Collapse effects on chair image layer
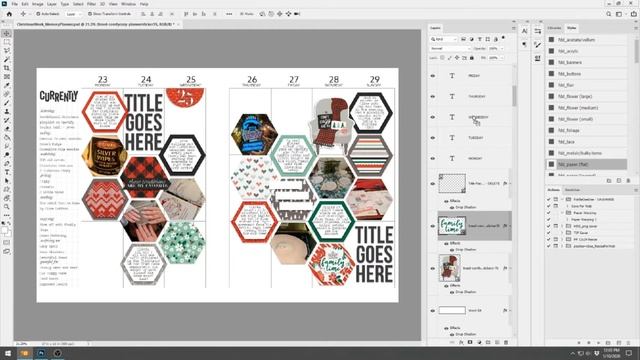The image size is (640, 360). (x=510, y=268)
